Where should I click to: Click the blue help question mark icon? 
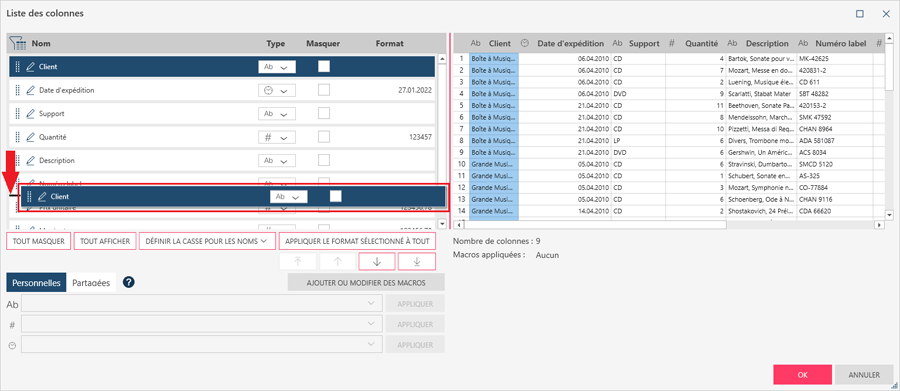129,282
